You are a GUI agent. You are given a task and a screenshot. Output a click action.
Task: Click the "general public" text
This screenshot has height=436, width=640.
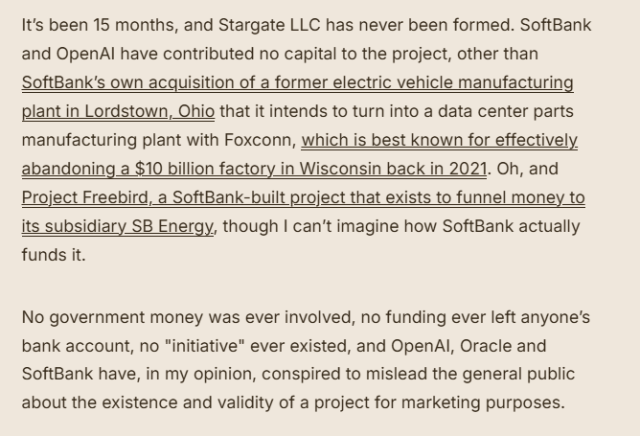click(522, 375)
